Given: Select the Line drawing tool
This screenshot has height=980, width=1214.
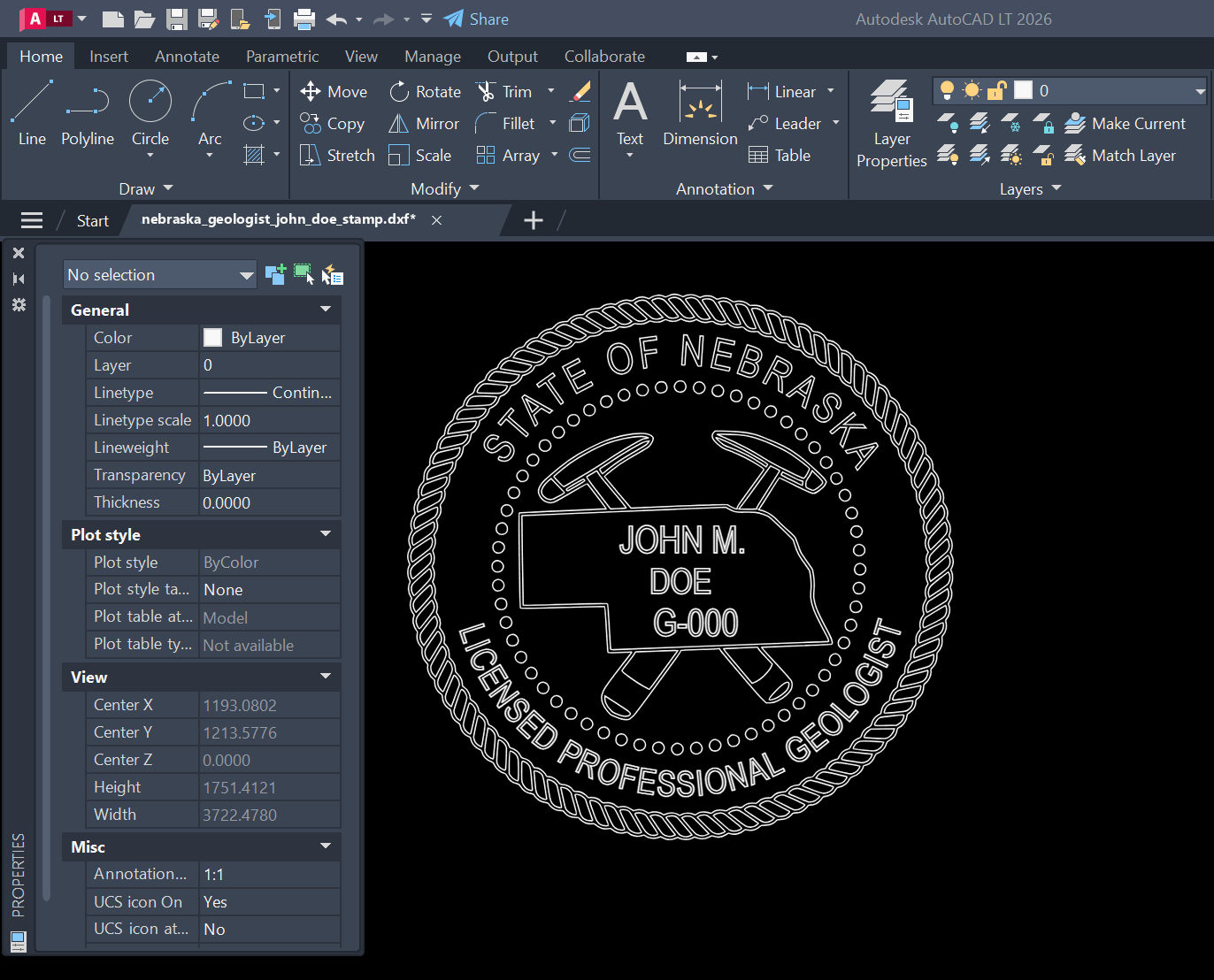Looking at the screenshot, I should (32, 113).
